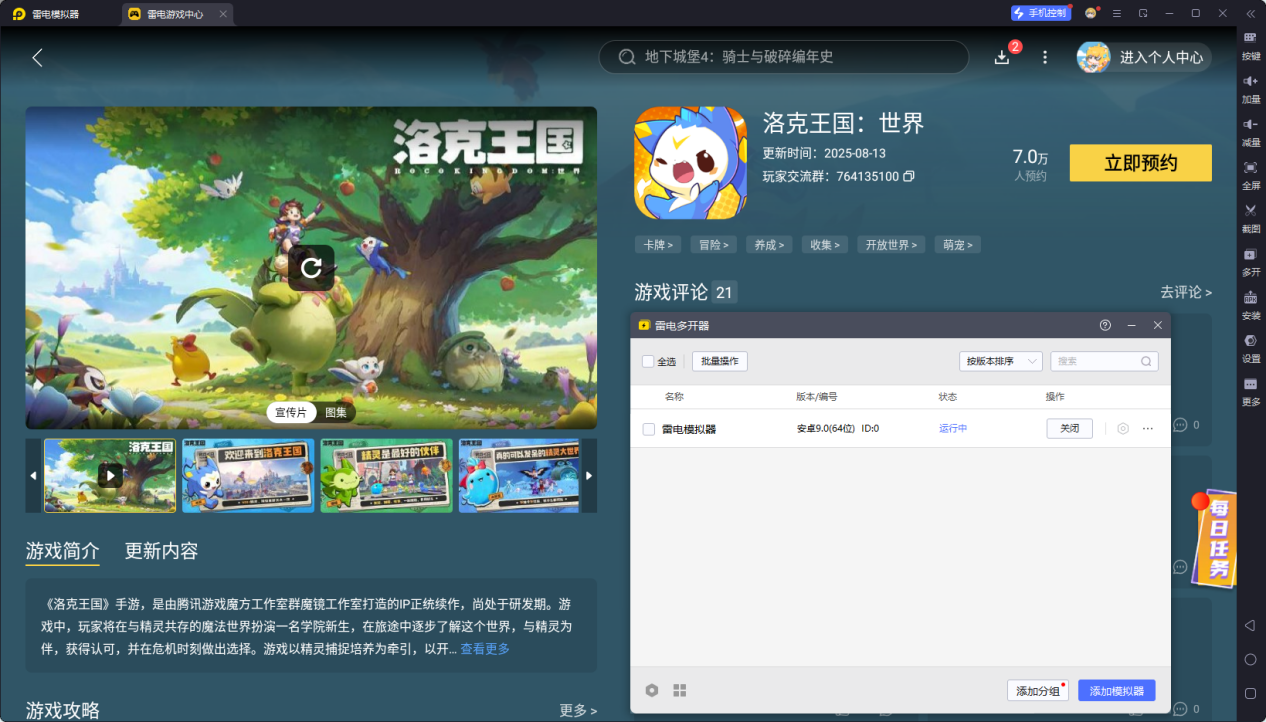Screen dimensions: 1266x722
Task: Open 多开 multi-instance in sidebar
Action: [x=1250, y=261]
